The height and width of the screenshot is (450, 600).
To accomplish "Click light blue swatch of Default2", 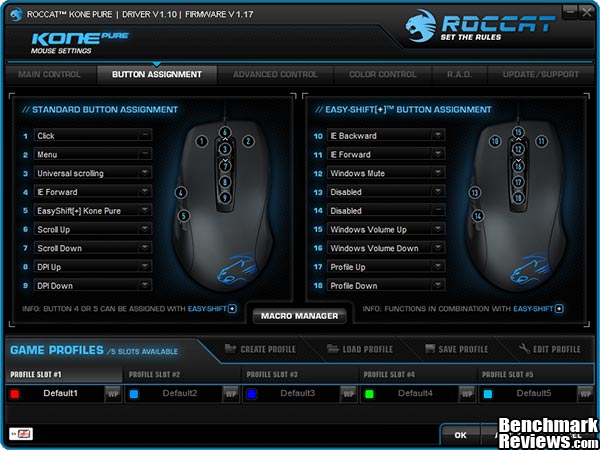I will (x=134, y=394).
